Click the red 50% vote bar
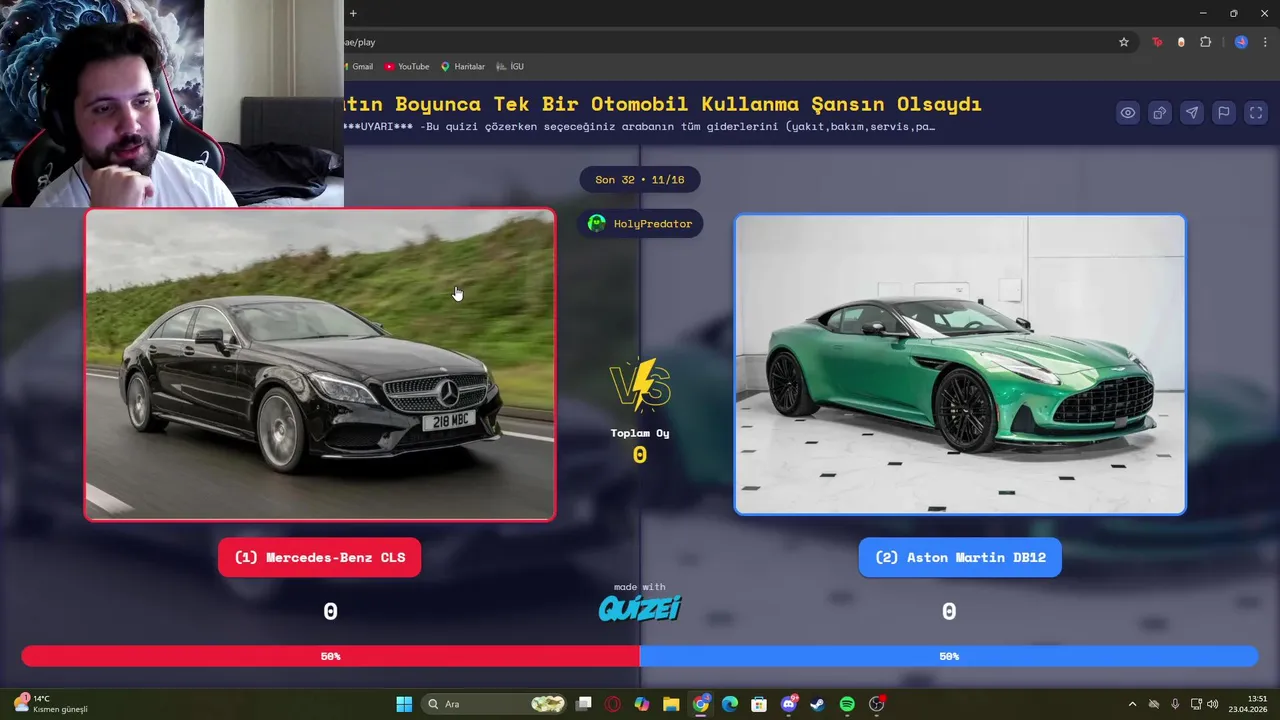The height and width of the screenshot is (720, 1280). click(x=331, y=656)
